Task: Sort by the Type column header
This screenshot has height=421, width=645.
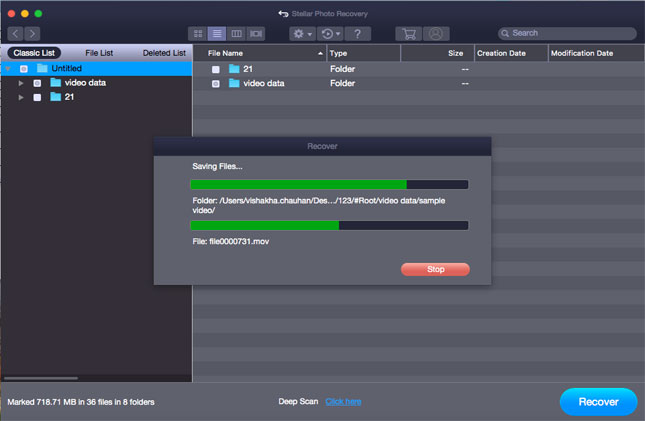Action: (x=364, y=53)
